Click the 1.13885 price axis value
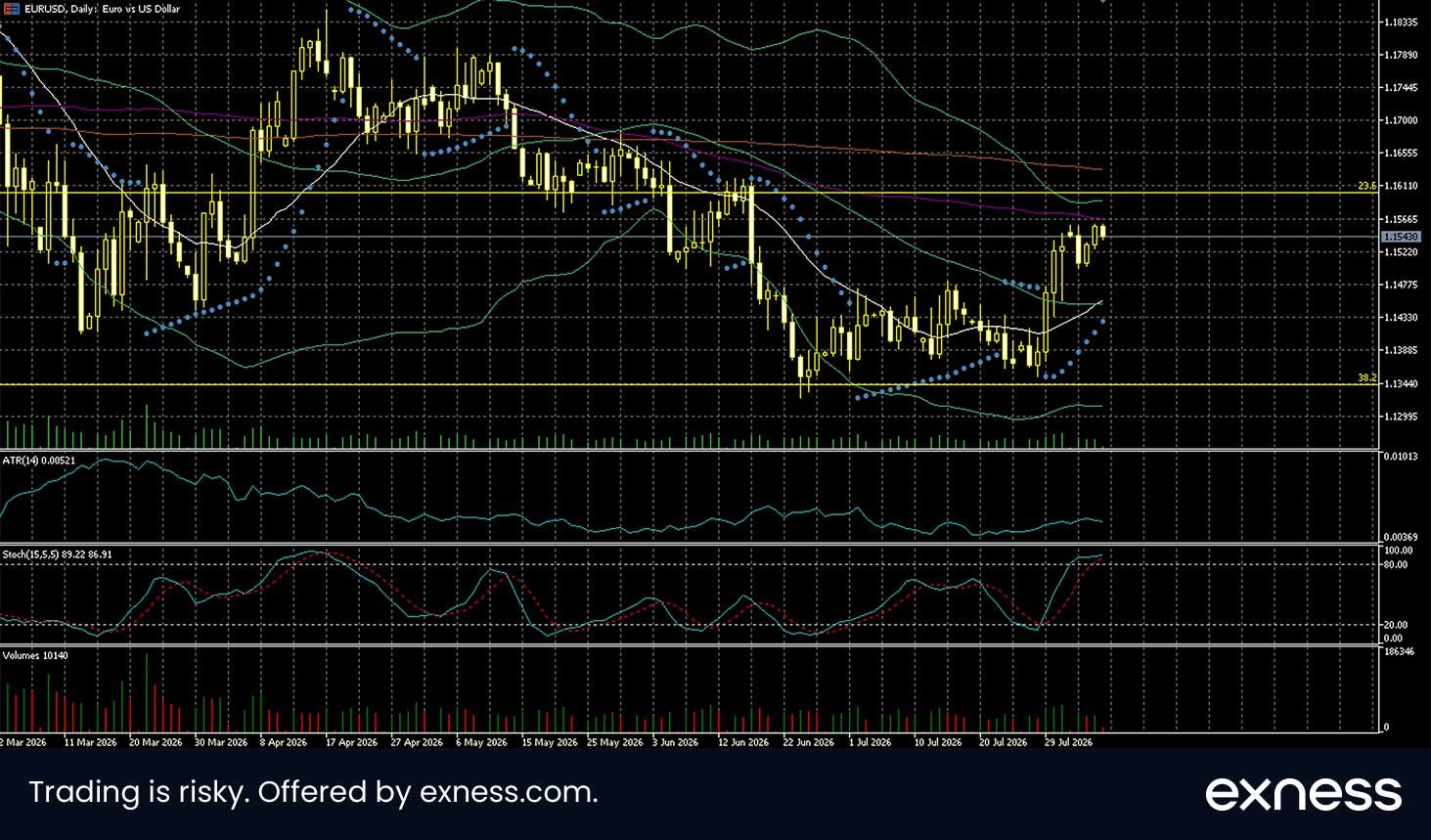 1401,350
